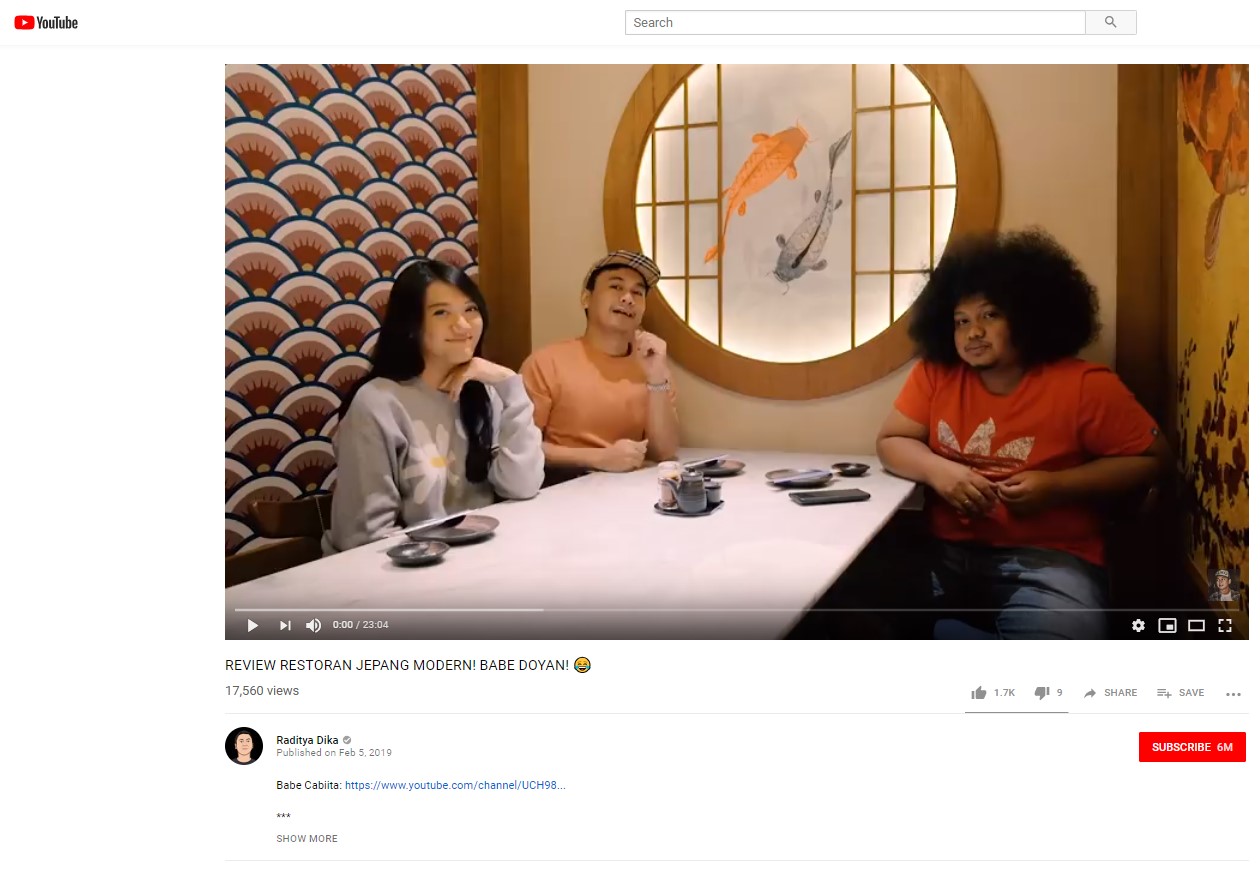
Task: Like the video with thumbs up
Action: pyautogui.click(x=979, y=691)
